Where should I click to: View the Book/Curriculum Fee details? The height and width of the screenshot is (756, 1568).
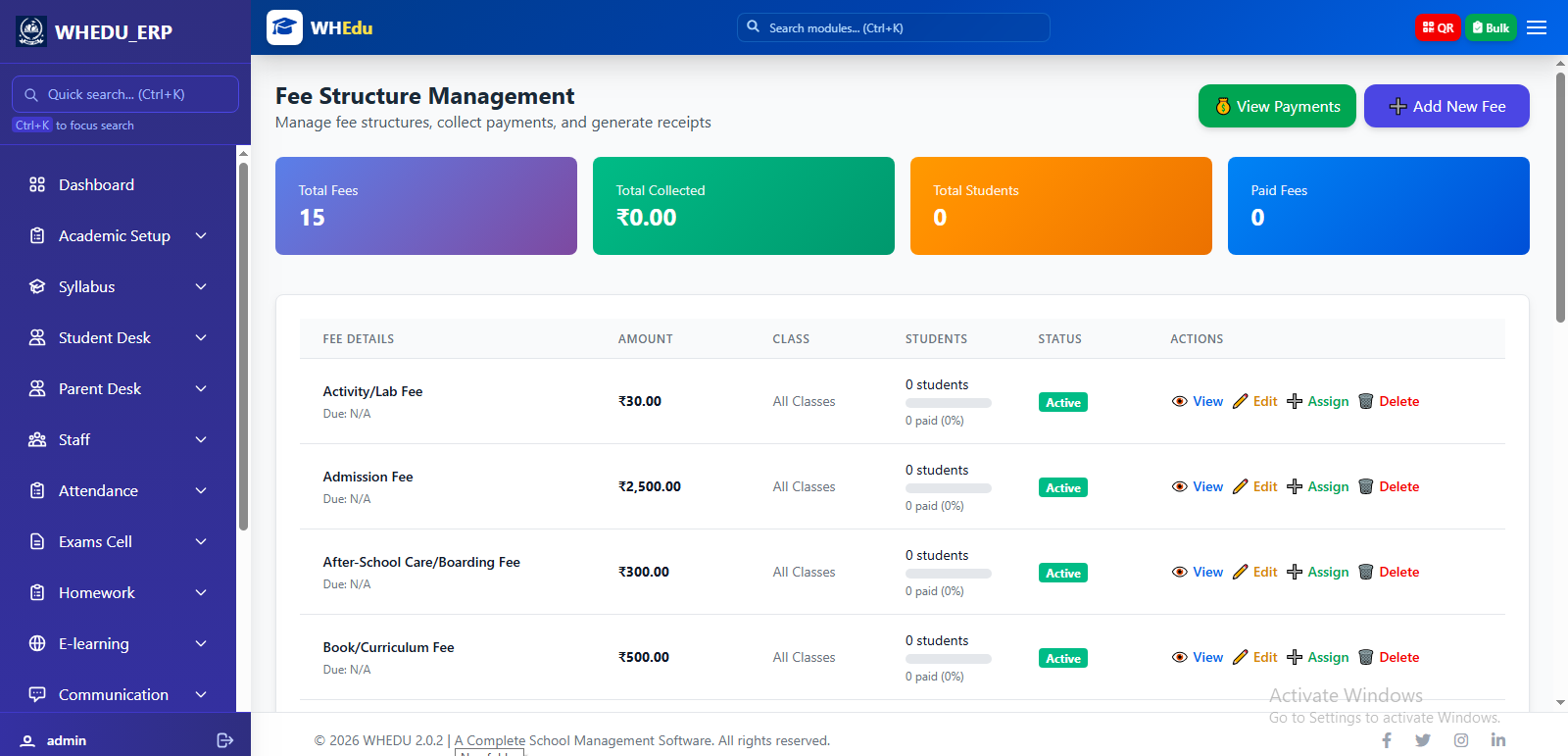(1198, 657)
